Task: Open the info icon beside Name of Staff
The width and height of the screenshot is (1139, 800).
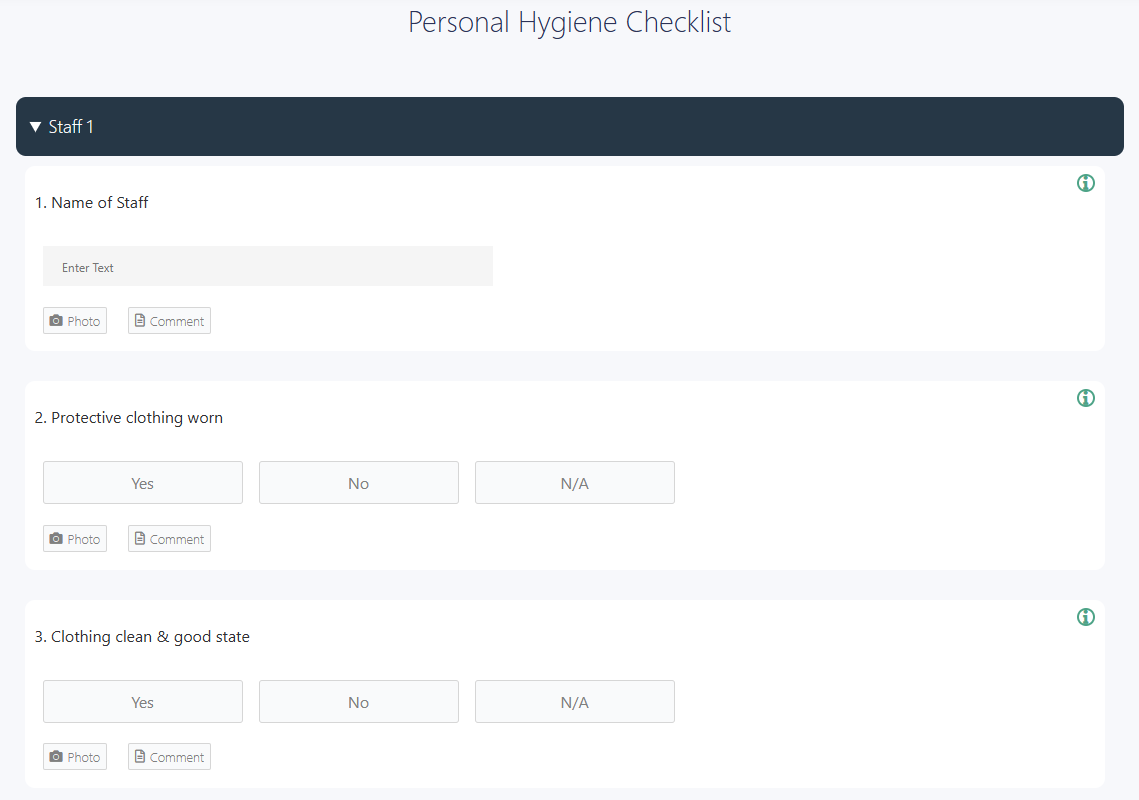Action: pyautogui.click(x=1085, y=183)
